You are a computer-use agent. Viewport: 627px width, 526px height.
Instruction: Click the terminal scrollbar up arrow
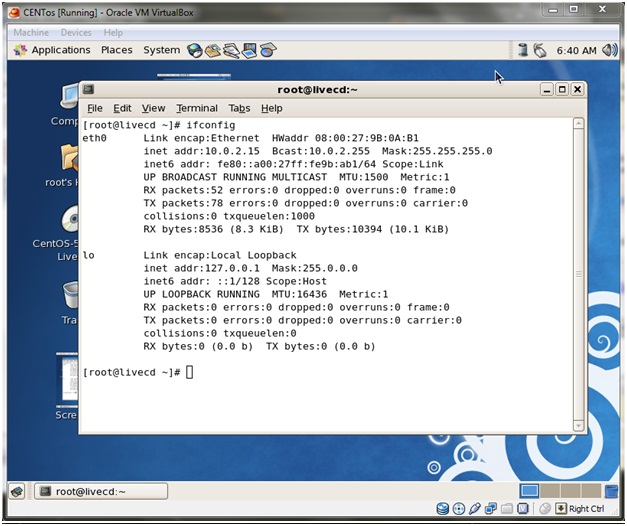(578, 123)
